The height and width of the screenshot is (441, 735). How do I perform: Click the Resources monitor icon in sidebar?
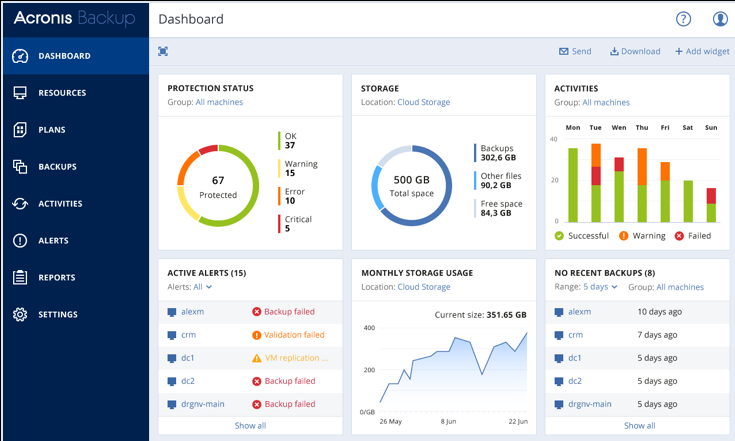point(20,93)
